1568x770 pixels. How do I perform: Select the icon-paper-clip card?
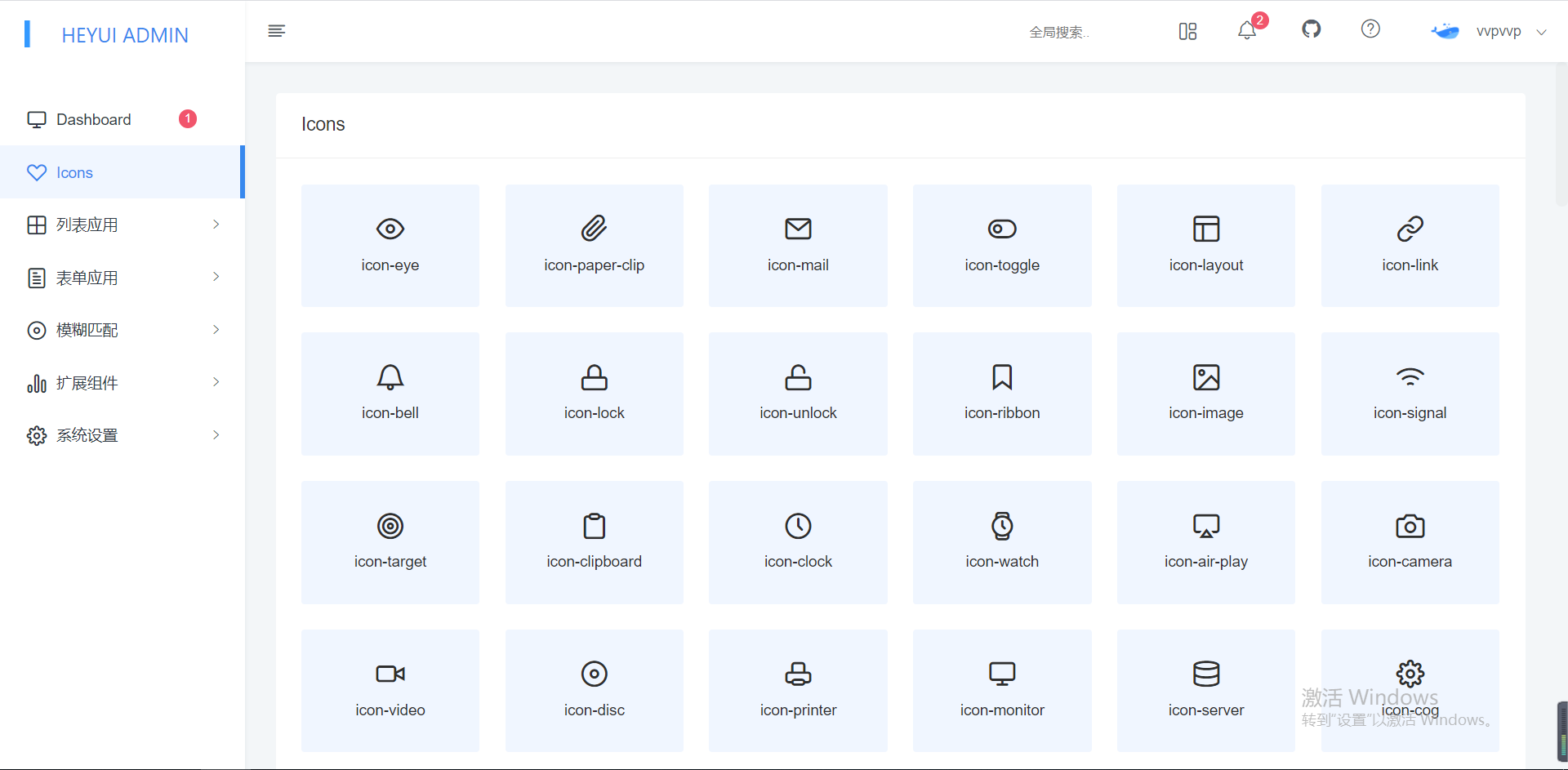595,246
